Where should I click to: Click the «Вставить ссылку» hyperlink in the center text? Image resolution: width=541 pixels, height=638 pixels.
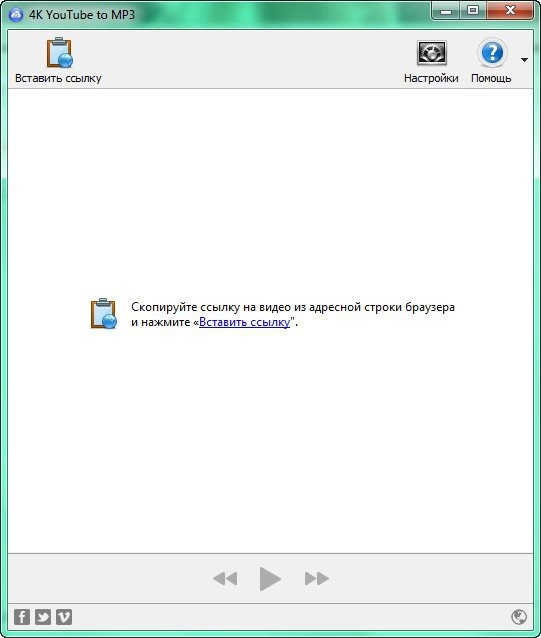pos(244,322)
